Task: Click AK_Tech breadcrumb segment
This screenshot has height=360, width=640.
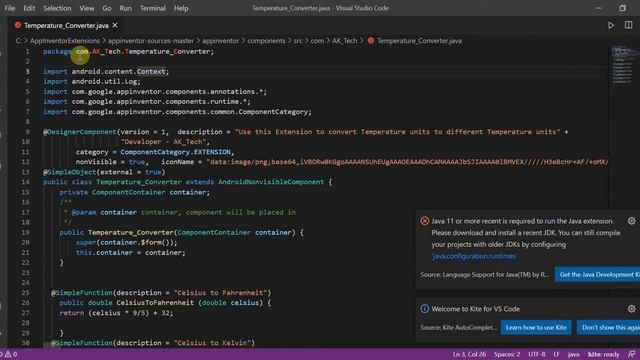Action: [344, 41]
